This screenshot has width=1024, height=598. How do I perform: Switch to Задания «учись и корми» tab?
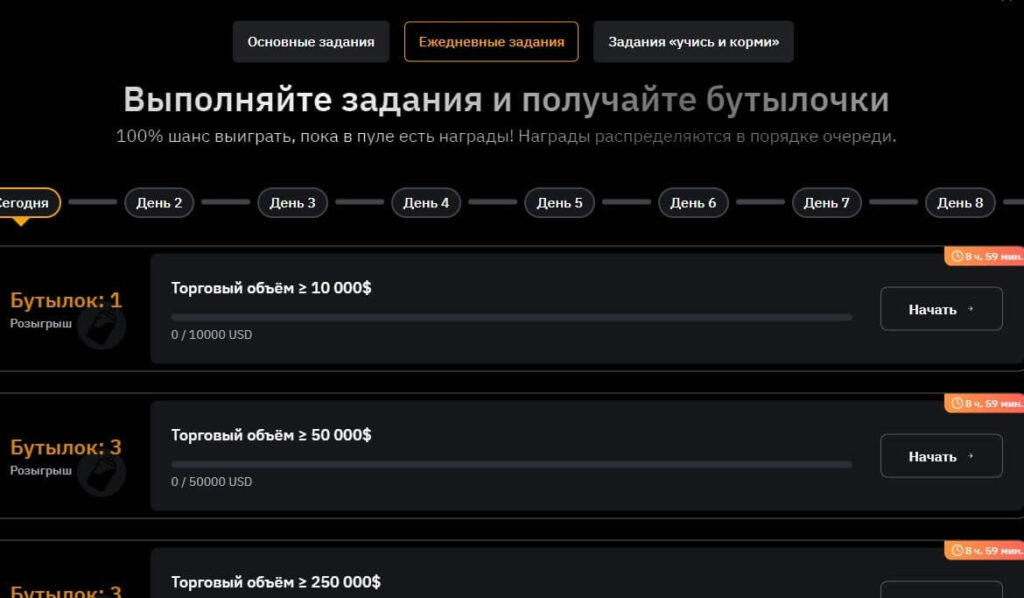click(693, 42)
